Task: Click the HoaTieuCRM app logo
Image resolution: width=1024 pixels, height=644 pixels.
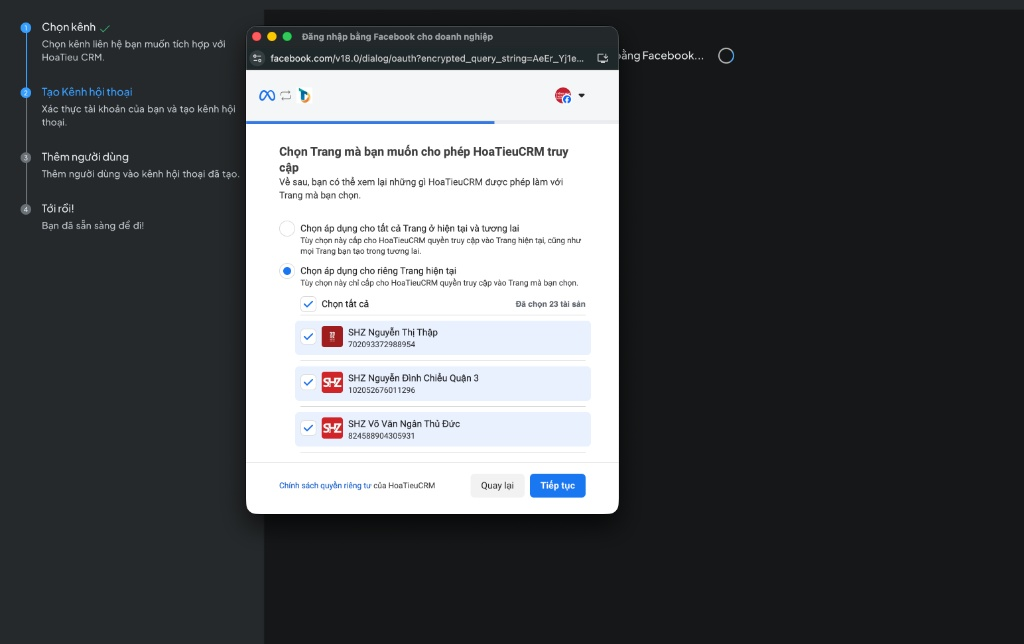Action: pyautogui.click(x=304, y=95)
